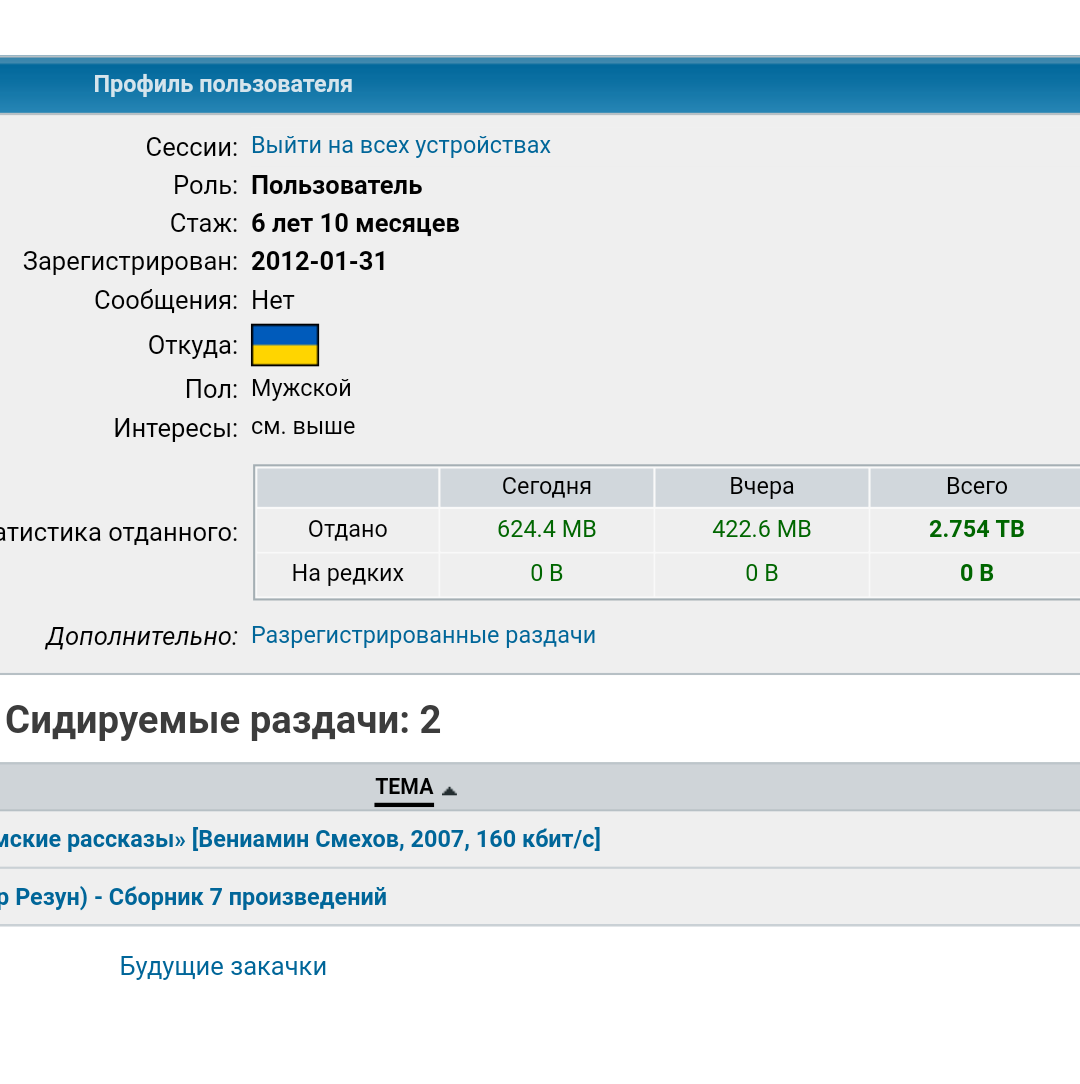The height and width of the screenshot is (1084, 1080).
Task: Click the sort arrow next to ТЕМА
Action: (449, 790)
